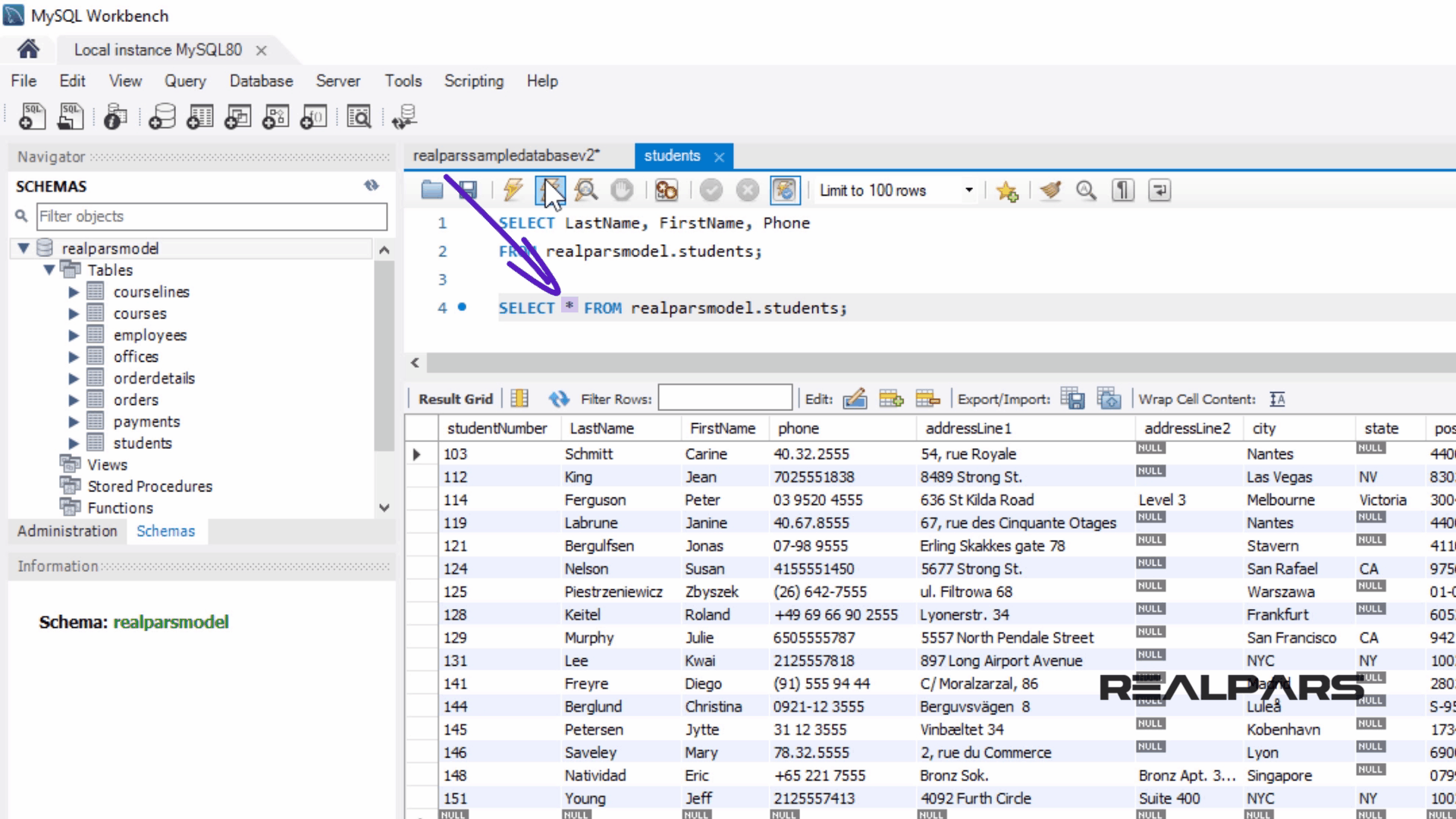Toggle auto-commit mode in query toolbar

click(785, 190)
